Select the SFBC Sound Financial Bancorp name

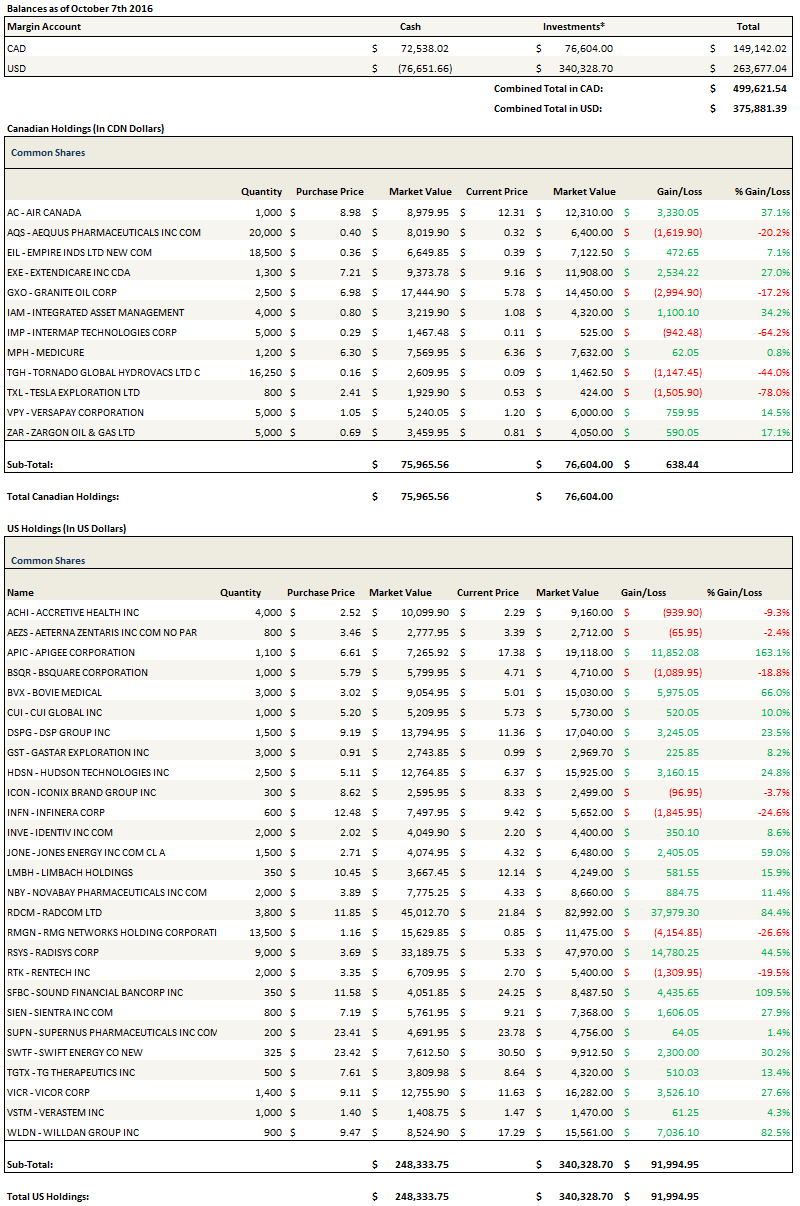coord(95,992)
